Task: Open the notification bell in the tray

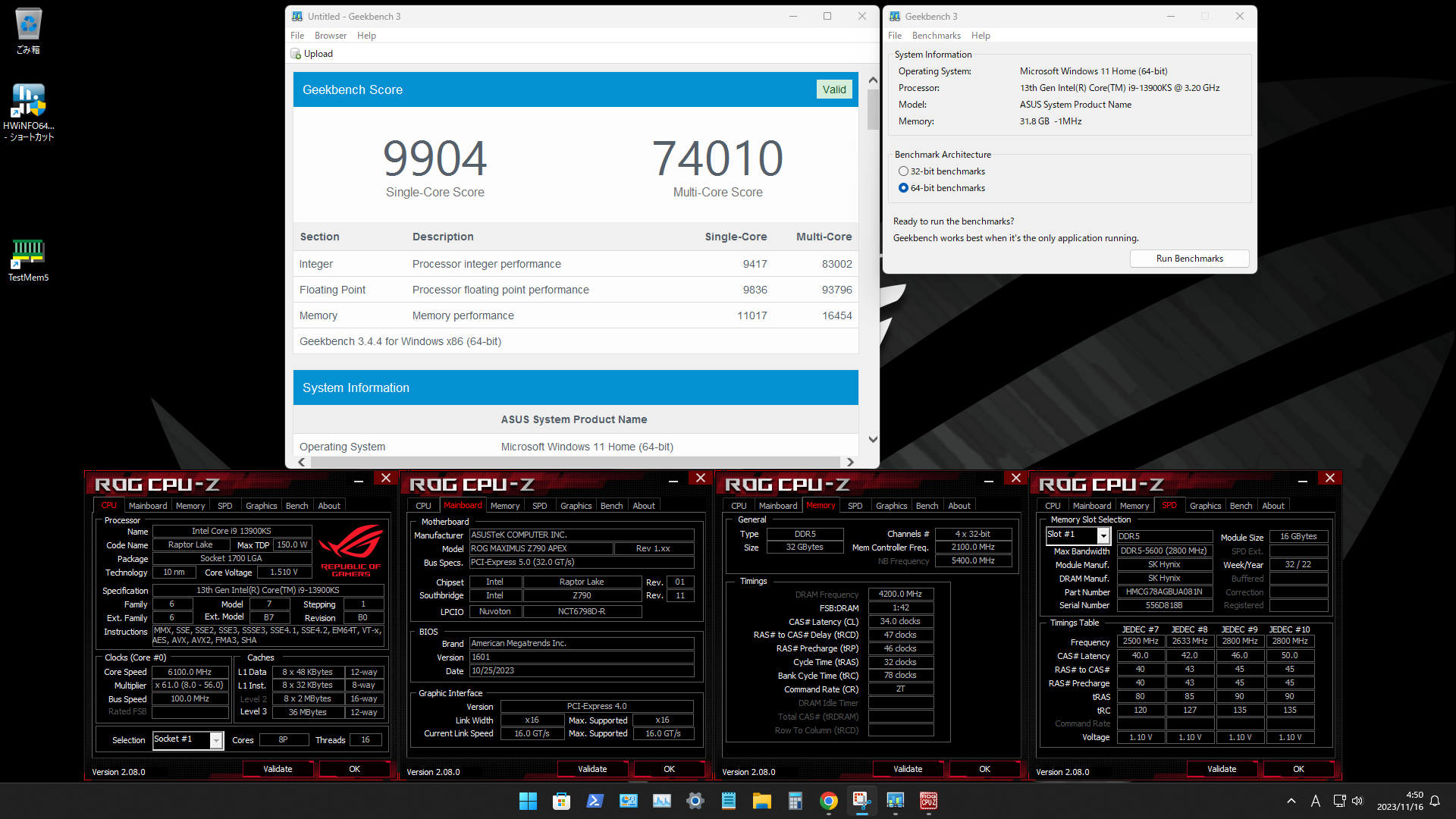Action: [x=1435, y=801]
